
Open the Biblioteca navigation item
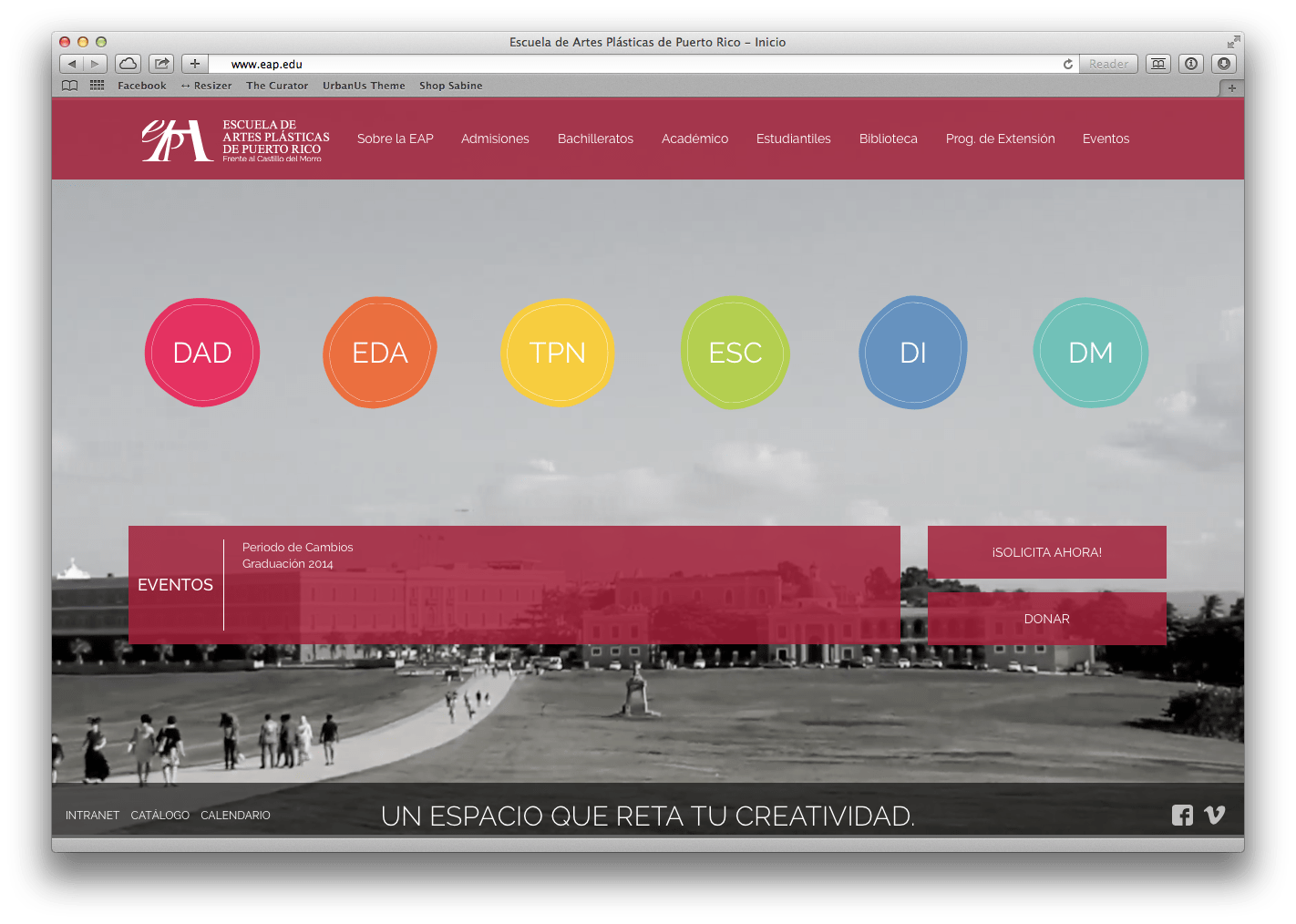point(888,139)
